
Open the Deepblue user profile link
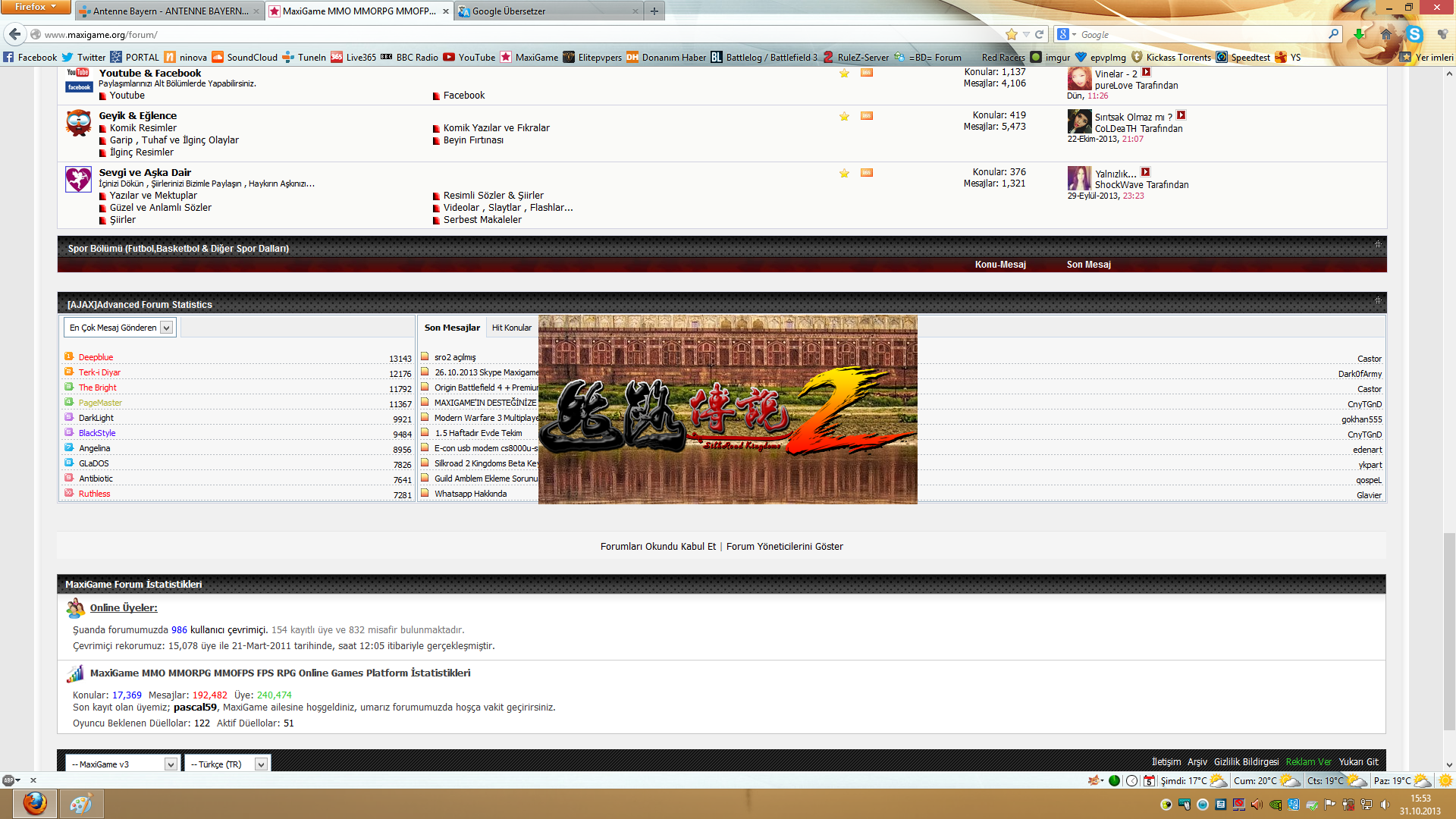coord(96,357)
